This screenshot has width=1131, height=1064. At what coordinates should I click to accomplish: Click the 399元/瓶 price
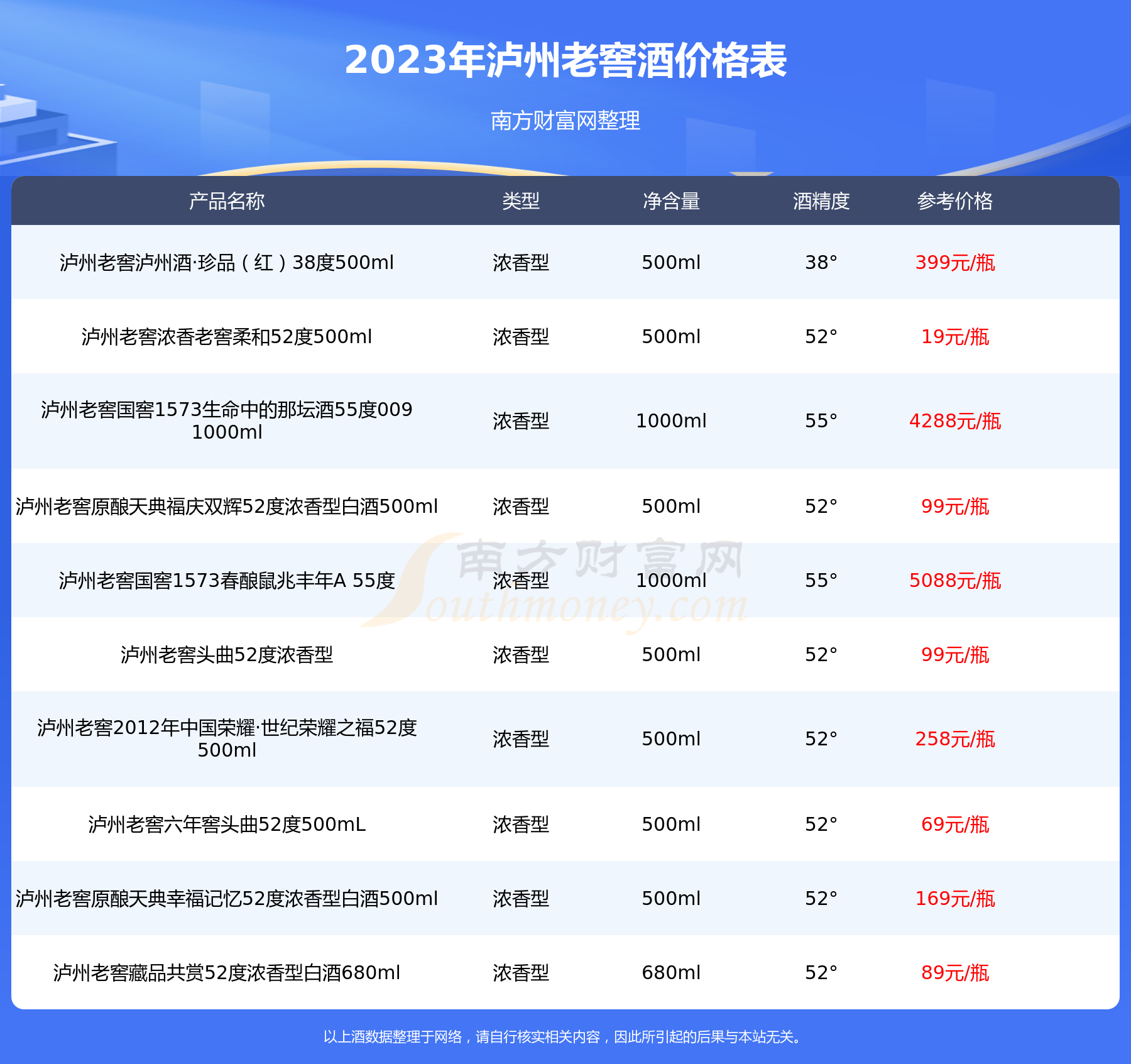coord(955,262)
